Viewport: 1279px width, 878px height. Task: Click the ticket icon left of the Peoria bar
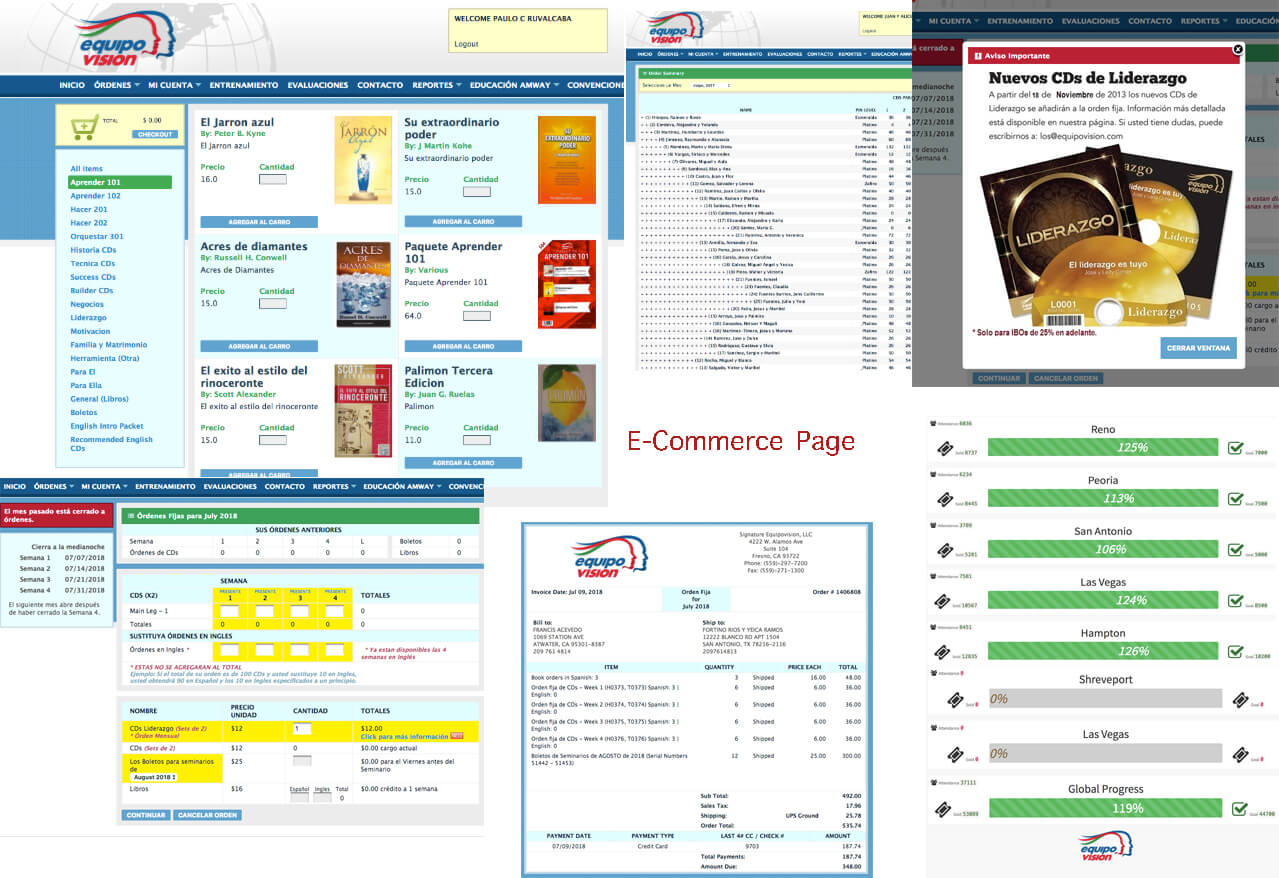click(945, 498)
